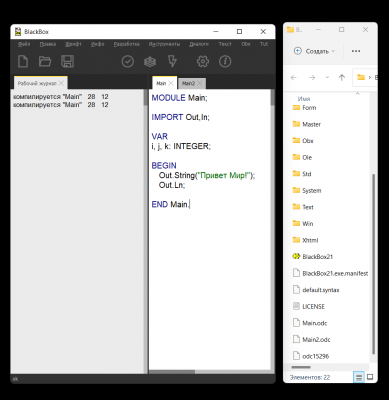Open the Obx menu
This screenshot has width=389, height=400.
[246, 44]
